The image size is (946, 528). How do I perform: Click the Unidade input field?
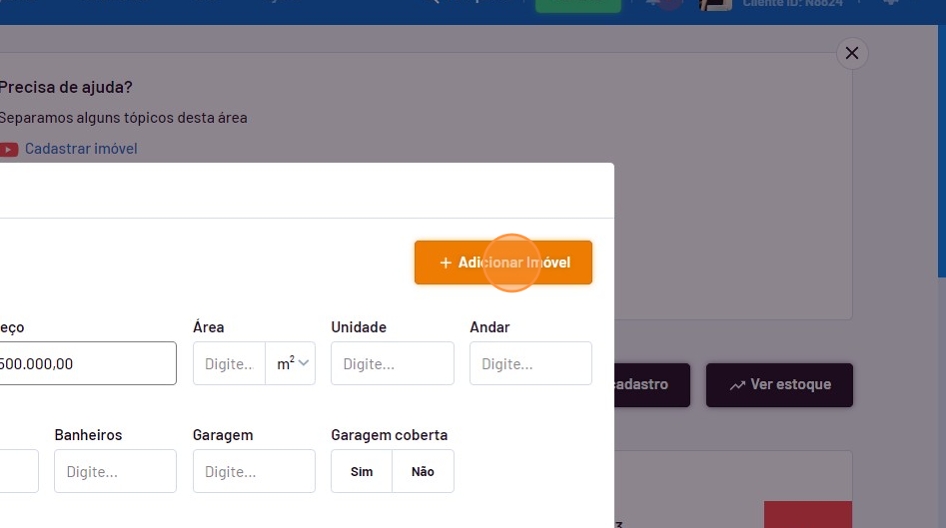pyautogui.click(x=392, y=364)
